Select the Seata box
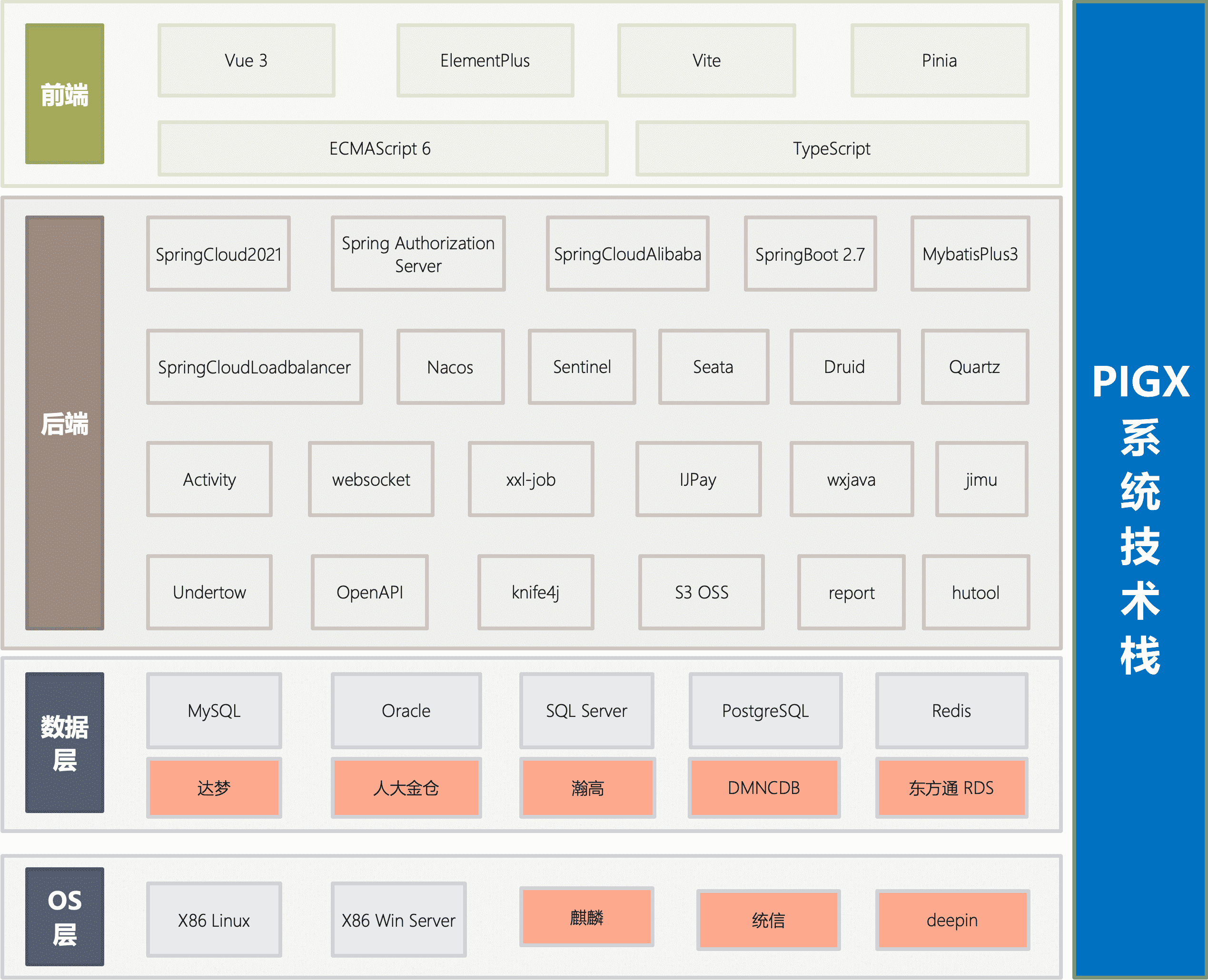The height and width of the screenshot is (980, 1208). [x=713, y=366]
